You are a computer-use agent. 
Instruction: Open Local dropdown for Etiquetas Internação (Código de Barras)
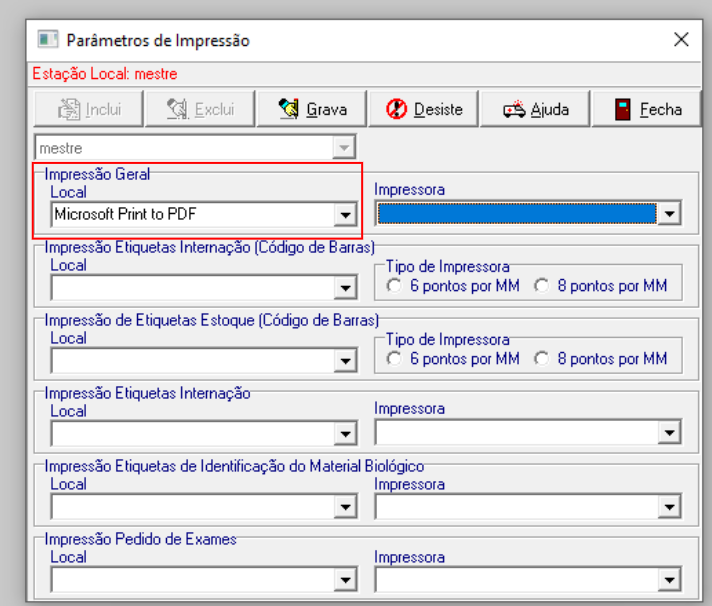point(345,288)
